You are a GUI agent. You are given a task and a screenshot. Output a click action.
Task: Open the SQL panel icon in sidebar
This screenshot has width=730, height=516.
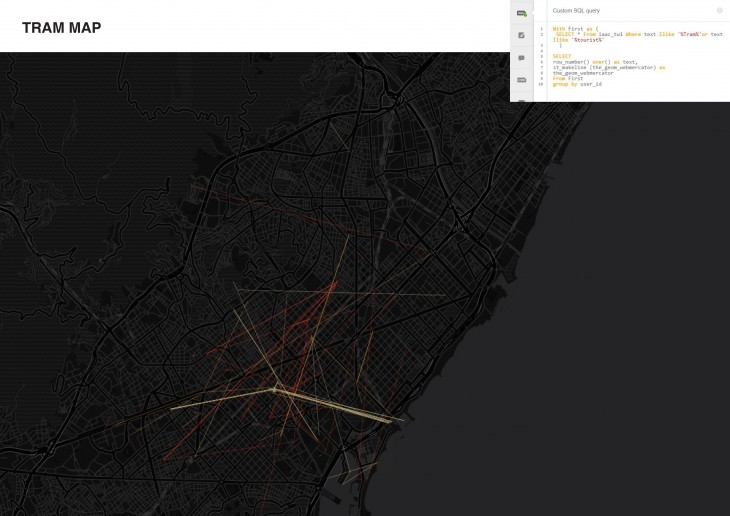[521, 13]
